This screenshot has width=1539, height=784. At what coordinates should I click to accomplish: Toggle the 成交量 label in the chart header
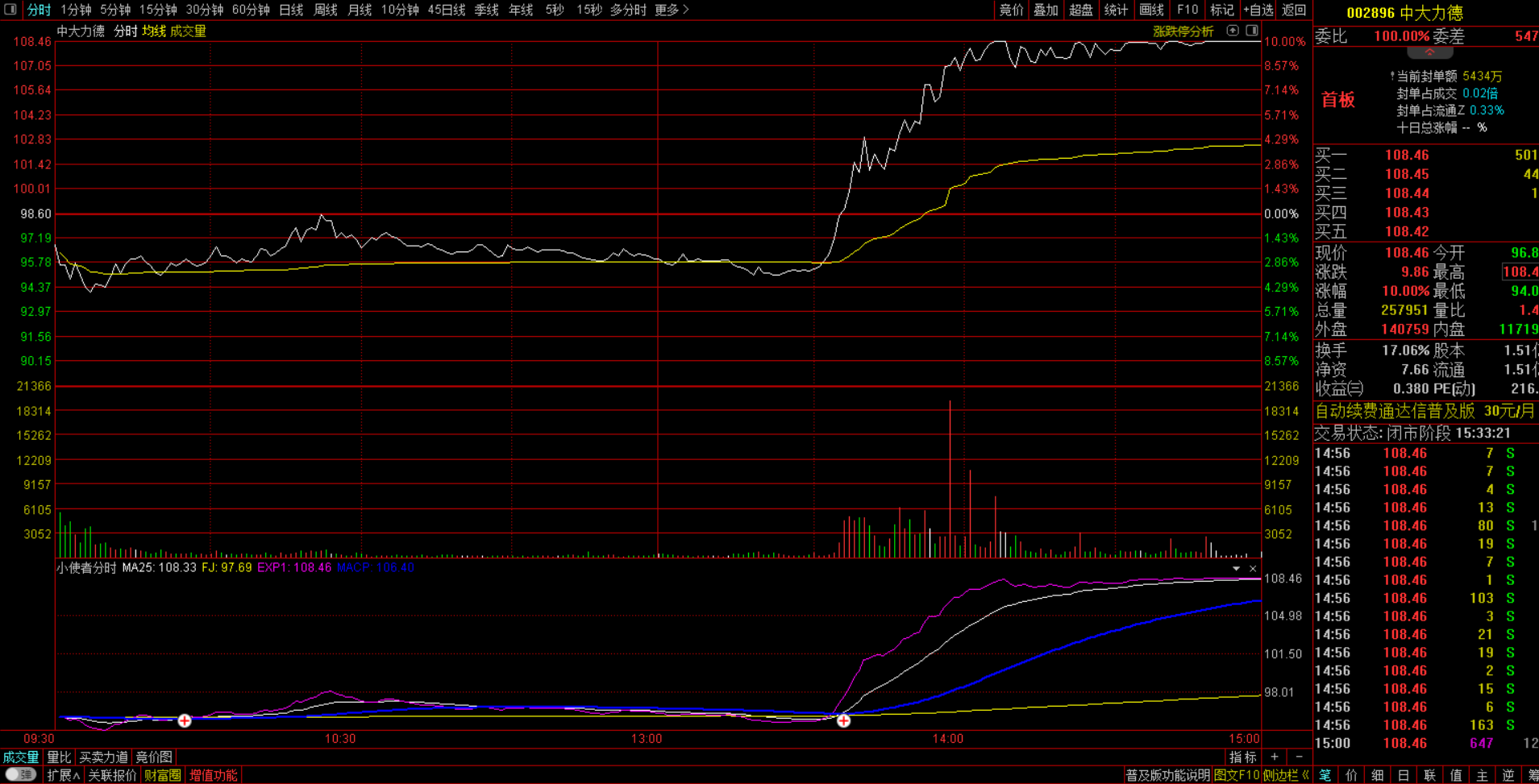188,31
